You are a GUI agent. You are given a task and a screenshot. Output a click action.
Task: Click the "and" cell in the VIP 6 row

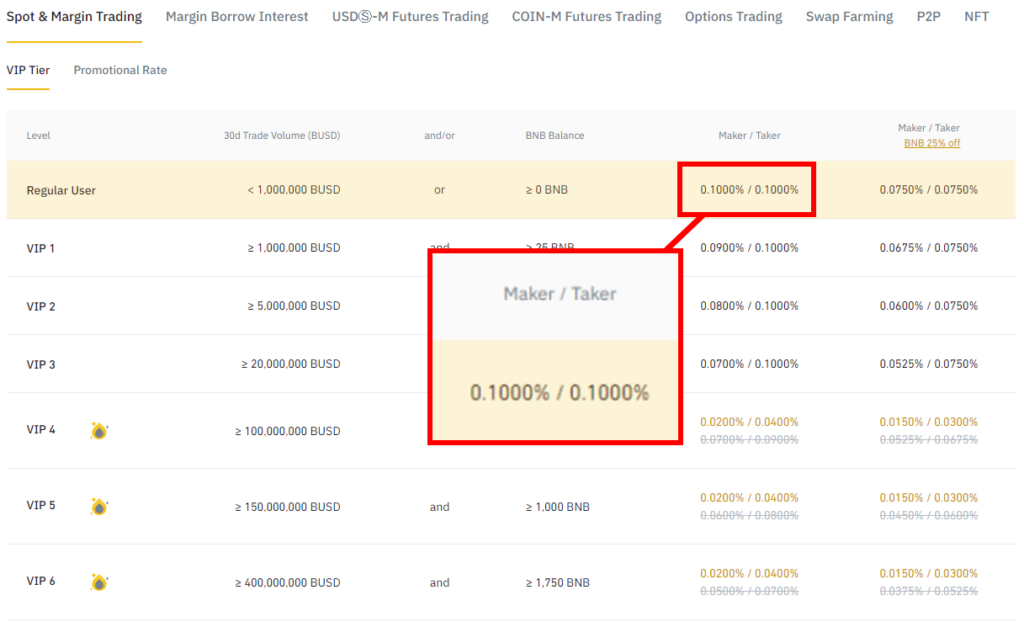click(x=440, y=583)
